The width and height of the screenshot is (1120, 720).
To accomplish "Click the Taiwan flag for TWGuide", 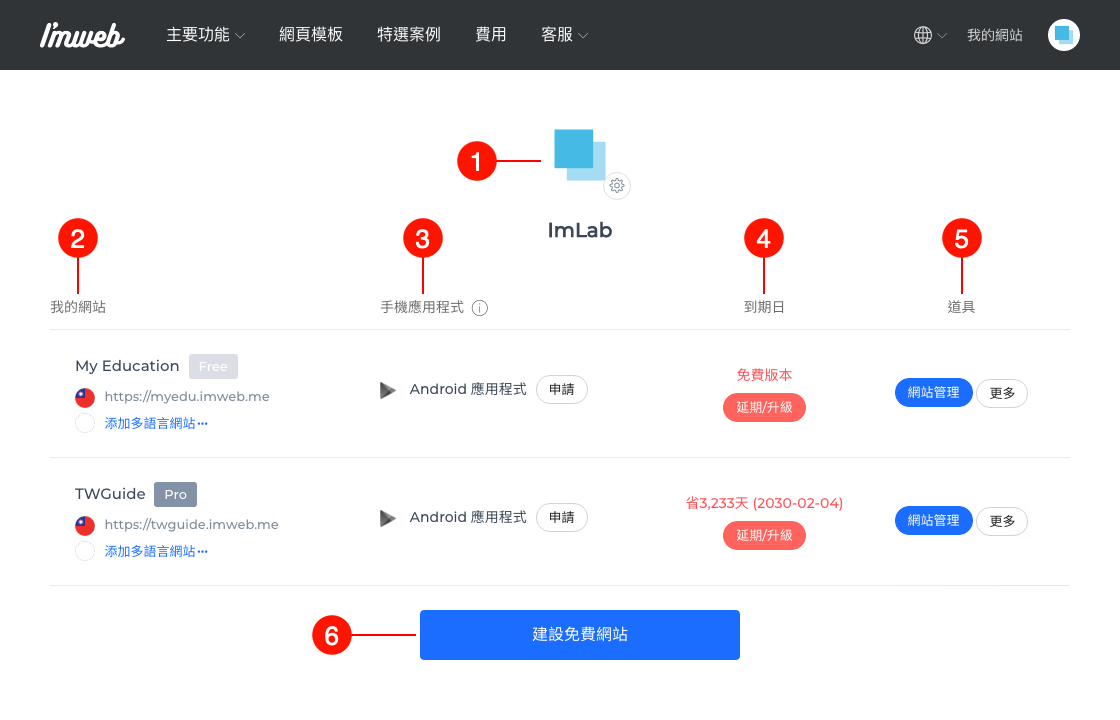I will (x=85, y=525).
